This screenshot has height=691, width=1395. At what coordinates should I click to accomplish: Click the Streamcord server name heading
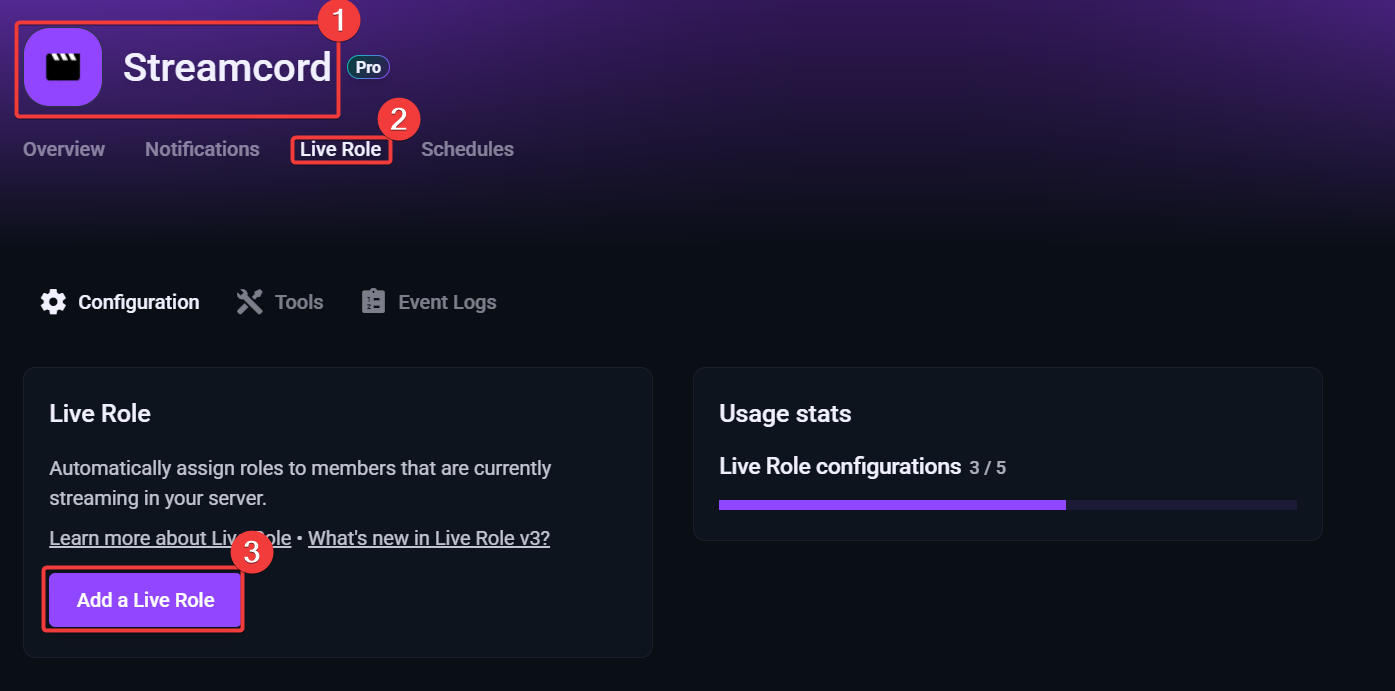[x=227, y=67]
